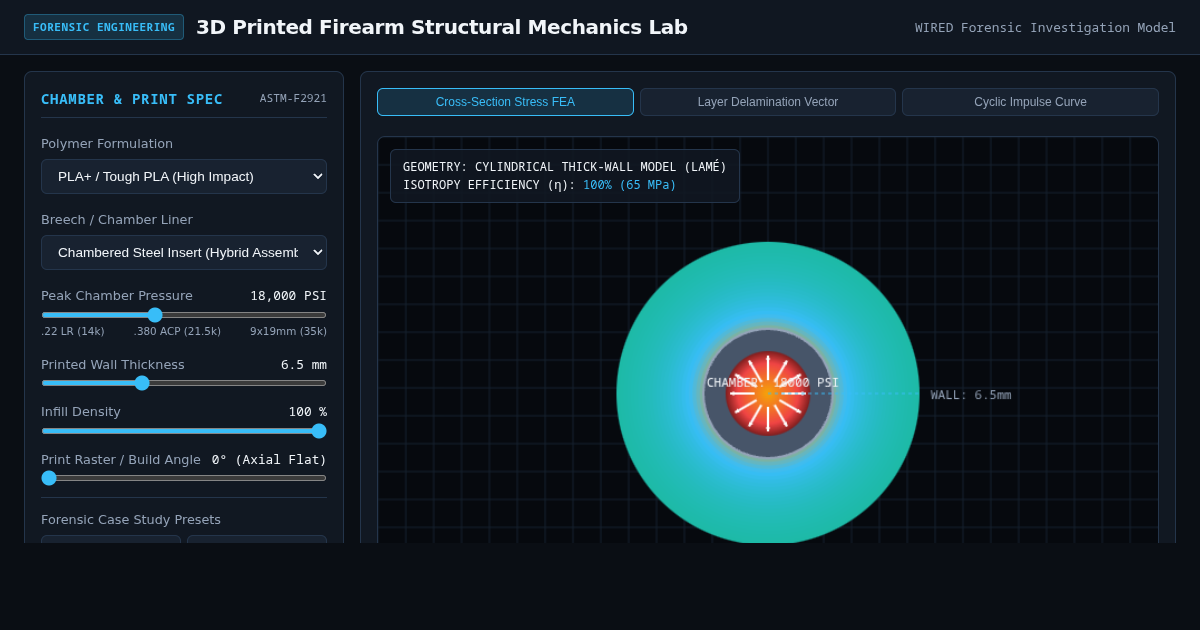Adjust the Printed Wall Thickness slider
This screenshot has height=630, width=1200.
point(184,383)
